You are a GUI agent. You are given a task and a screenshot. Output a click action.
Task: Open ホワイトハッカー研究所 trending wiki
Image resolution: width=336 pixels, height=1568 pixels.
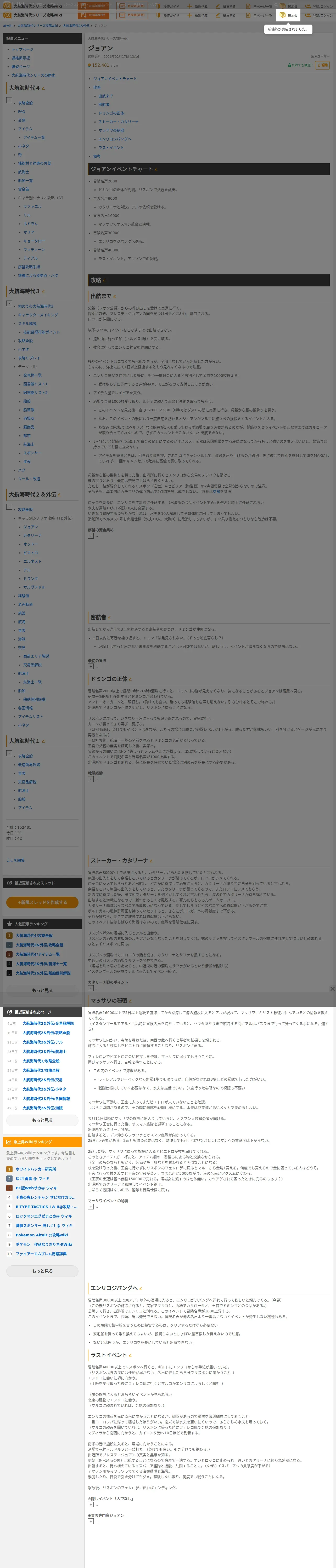[36, 1169]
